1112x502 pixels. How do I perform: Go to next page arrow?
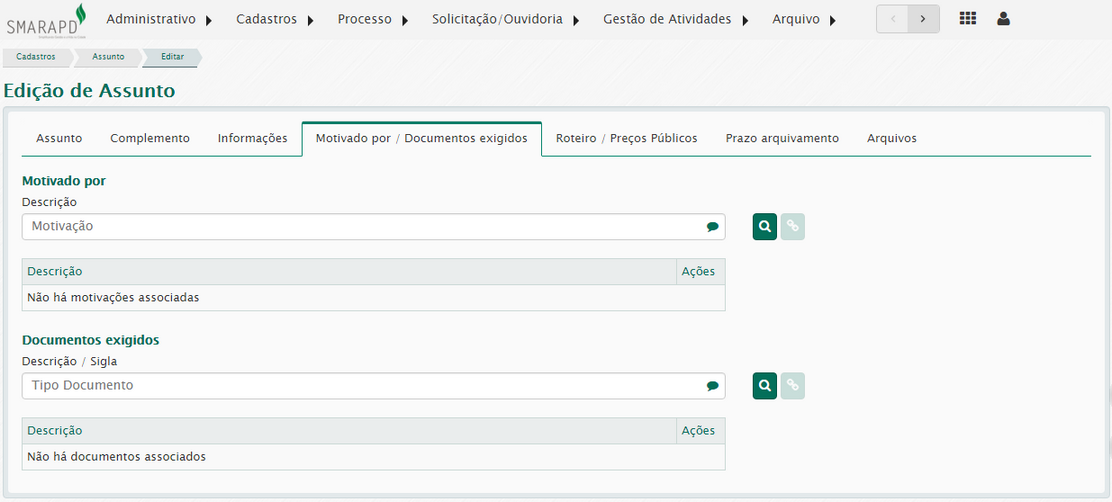[x=923, y=19]
